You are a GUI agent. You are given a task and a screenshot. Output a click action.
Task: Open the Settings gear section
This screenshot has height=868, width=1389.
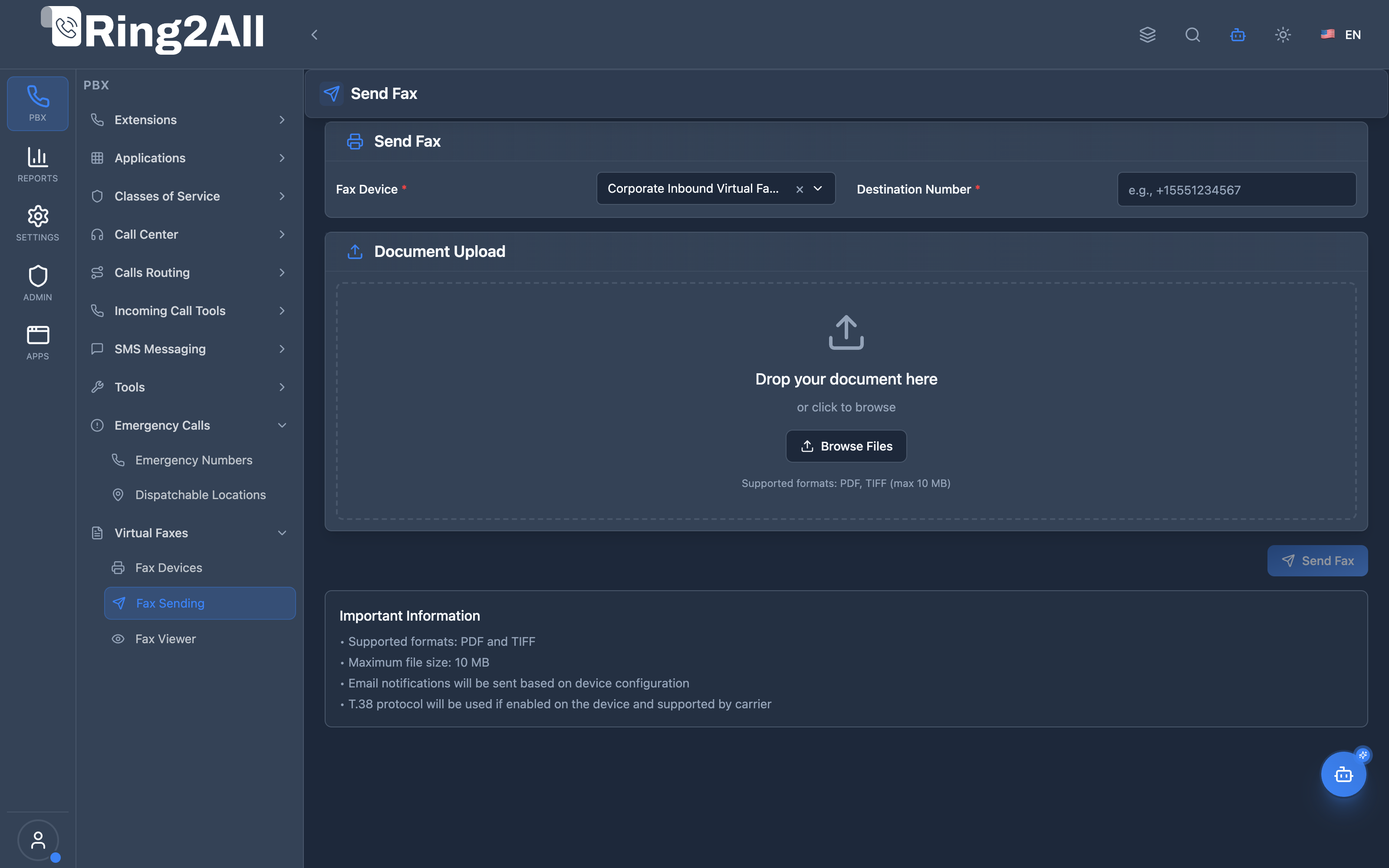coord(38,223)
